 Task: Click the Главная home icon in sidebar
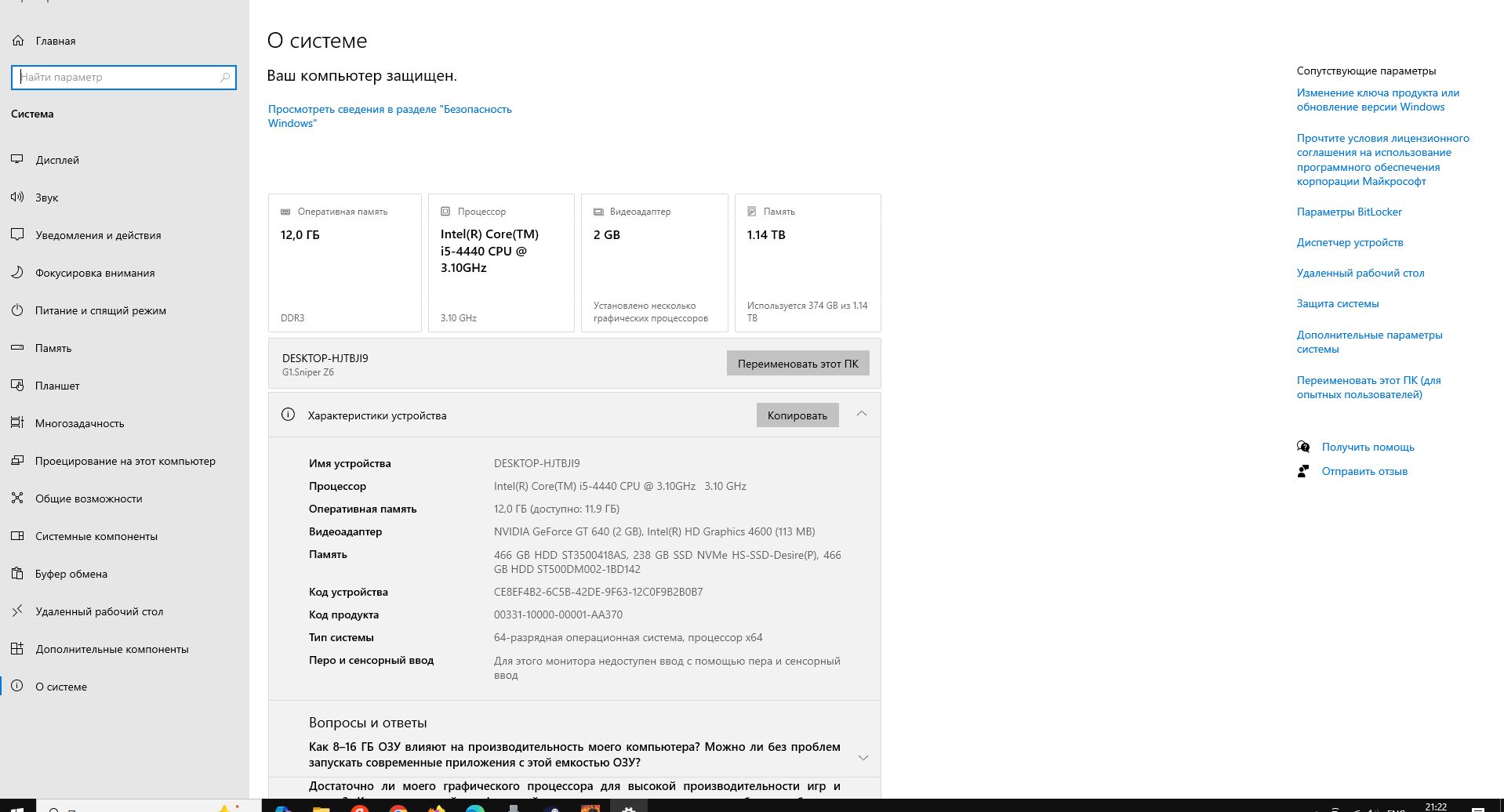coord(18,41)
